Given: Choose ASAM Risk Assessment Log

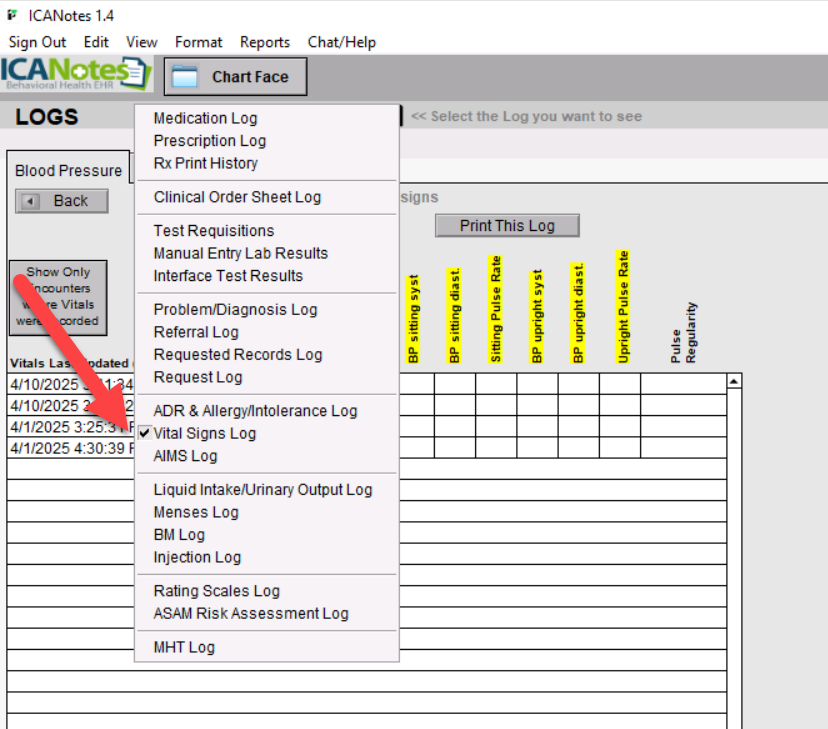Looking at the screenshot, I should pos(250,613).
